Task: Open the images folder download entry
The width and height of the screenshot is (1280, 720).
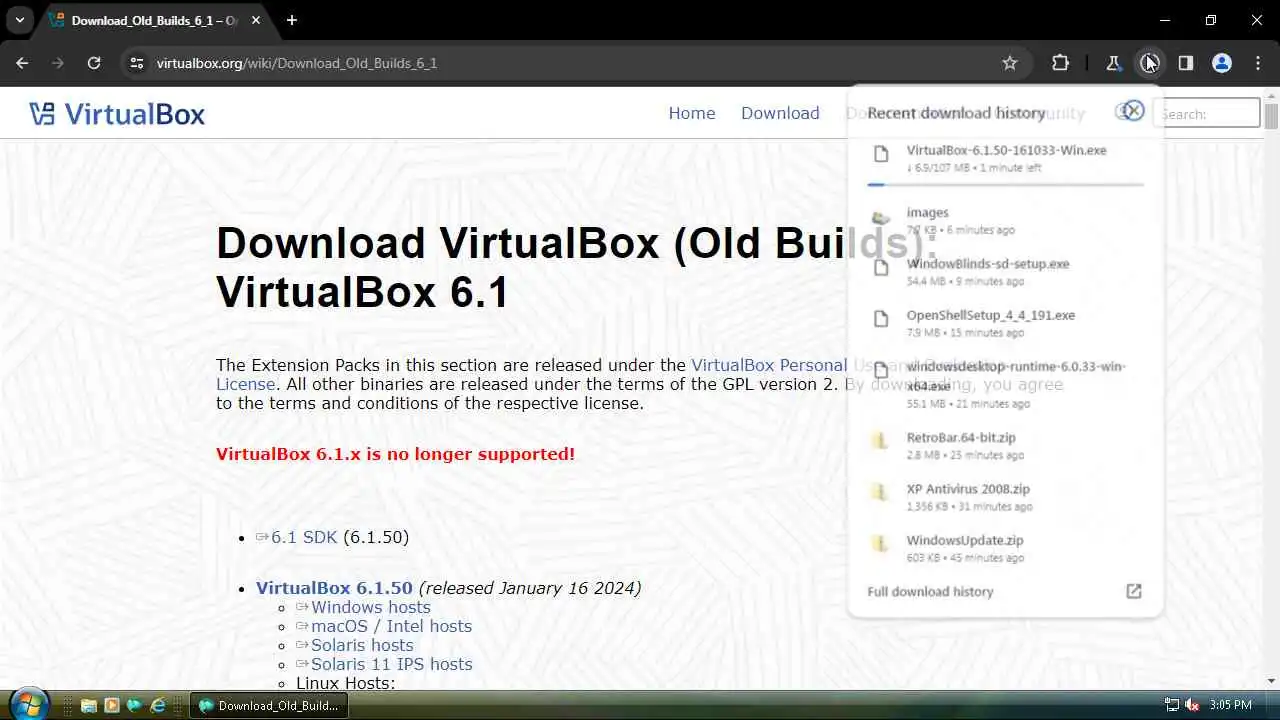Action: [x=1005, y=220]
